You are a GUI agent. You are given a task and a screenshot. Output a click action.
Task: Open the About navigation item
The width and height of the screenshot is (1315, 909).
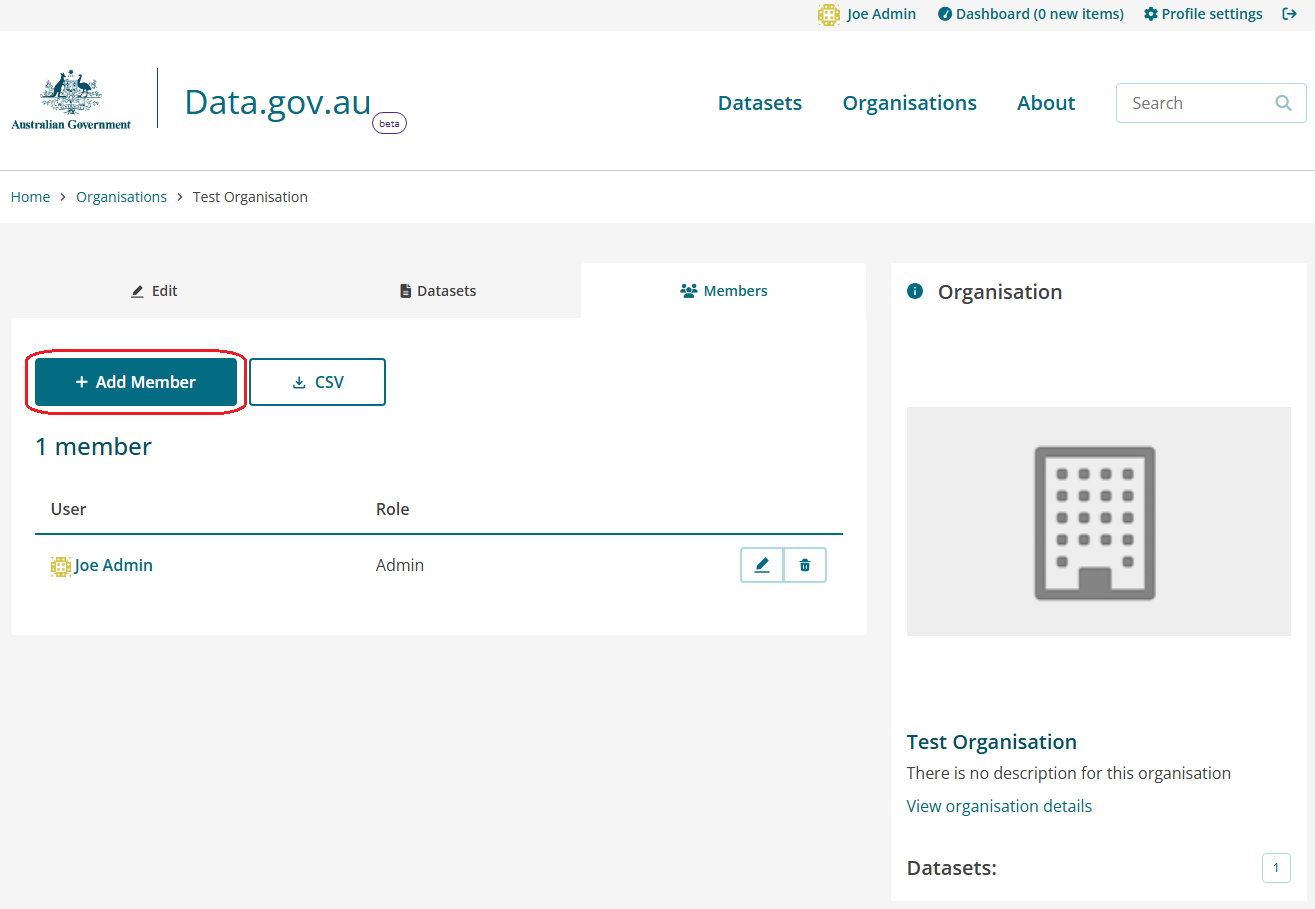tap(1046, 103)
